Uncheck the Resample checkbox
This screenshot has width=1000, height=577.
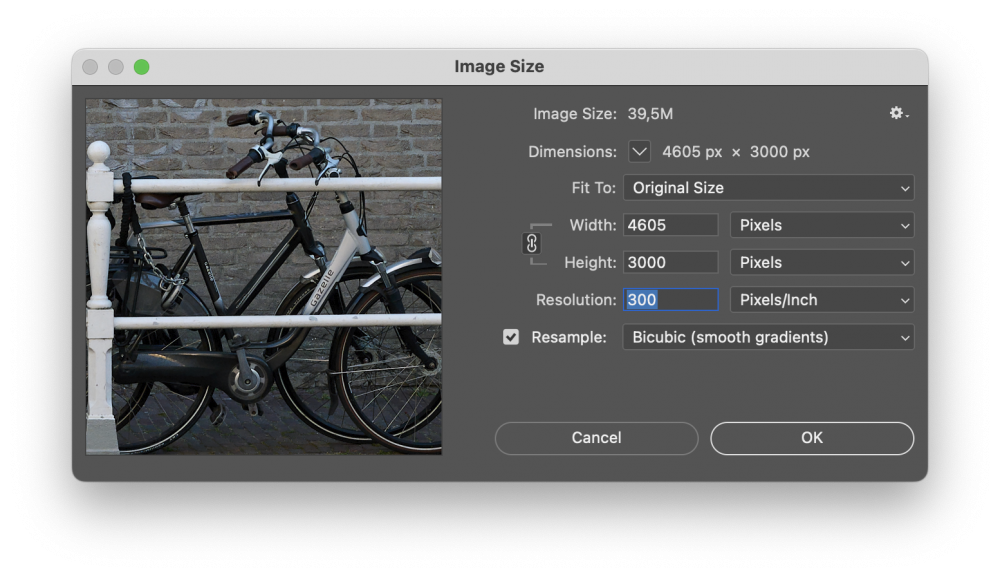tap(511, 337)
